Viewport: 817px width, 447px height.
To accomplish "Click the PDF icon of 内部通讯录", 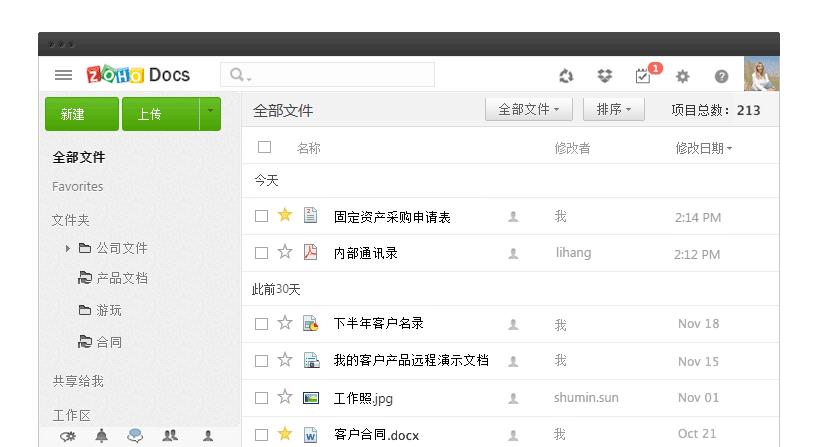I will point(311,252).
